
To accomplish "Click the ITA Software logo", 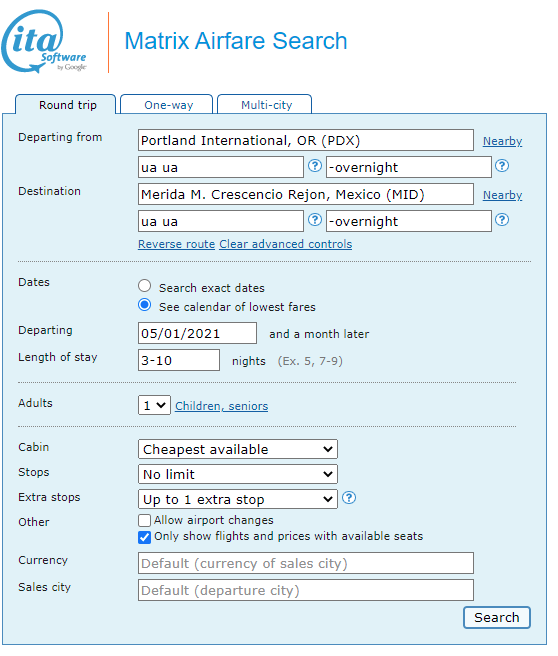I will (x=44, y=41).
